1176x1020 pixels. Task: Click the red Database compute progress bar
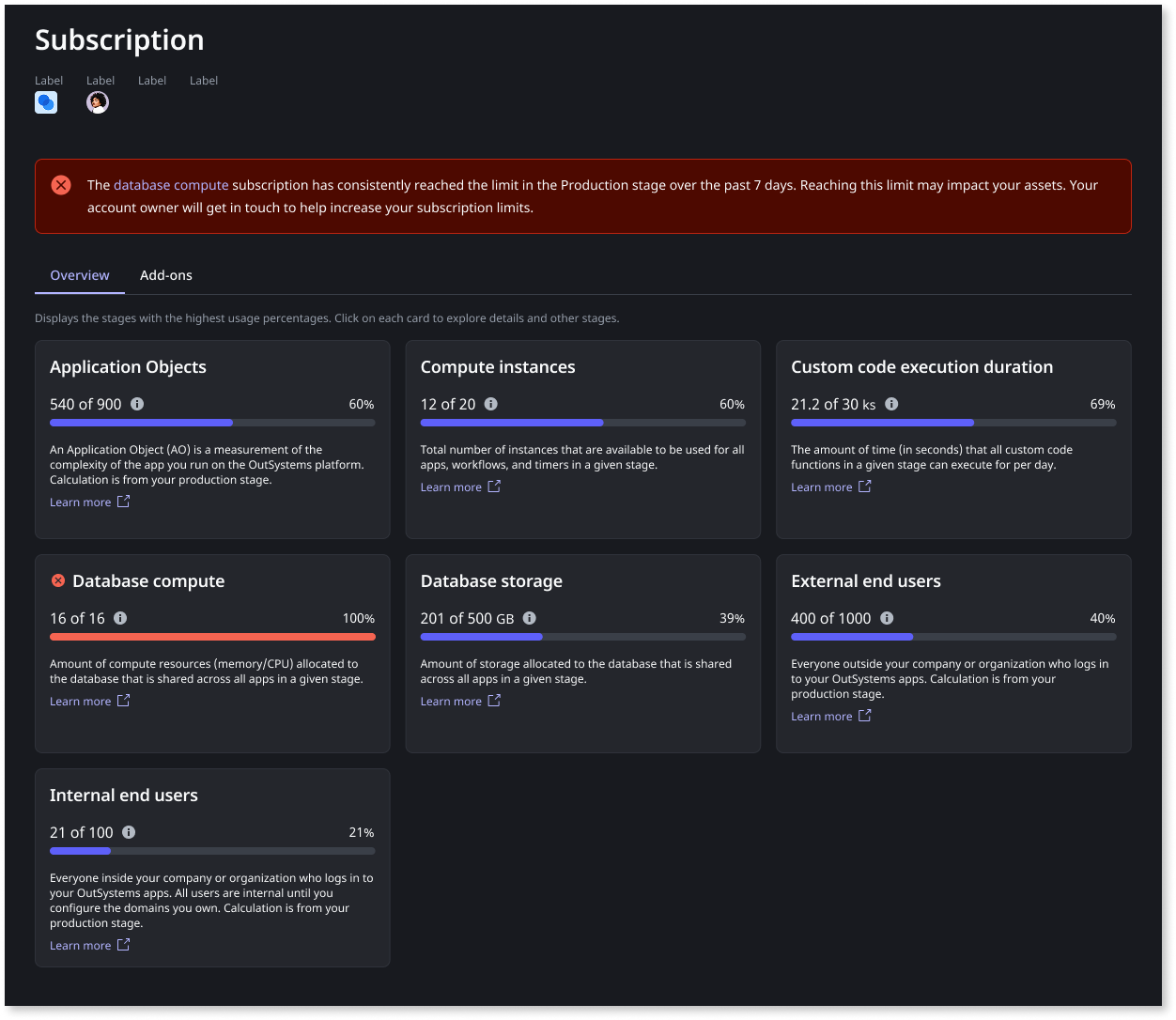point(212,636)
